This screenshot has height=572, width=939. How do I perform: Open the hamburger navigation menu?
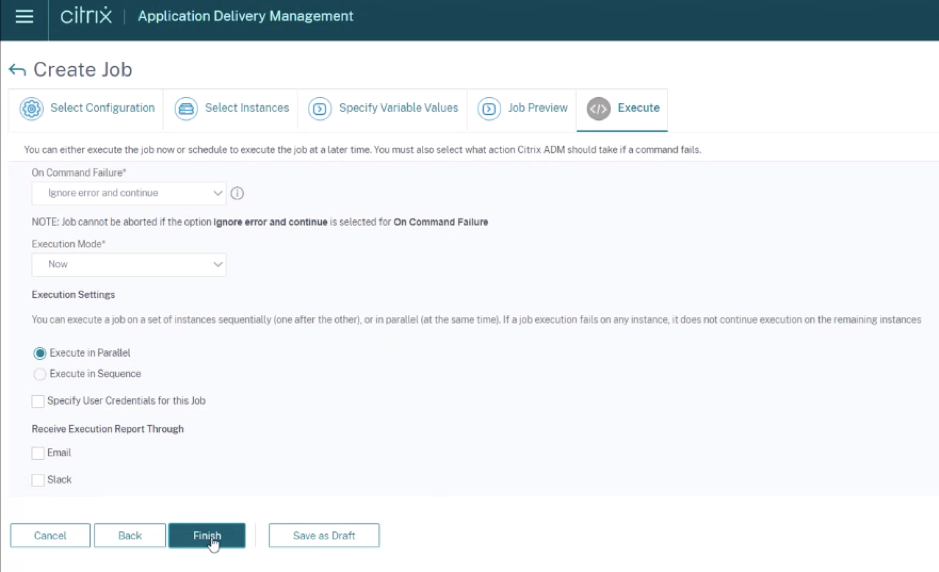coord(24,16)
